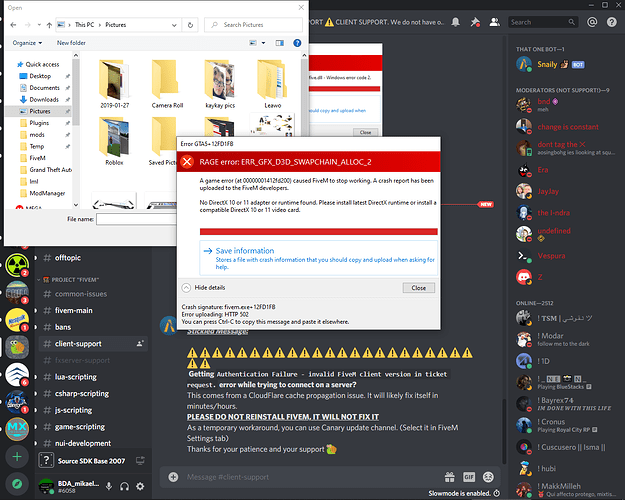This screenshot has height=500, width=625.
Task: Open Discord help icon
Action: pos(611,22)
